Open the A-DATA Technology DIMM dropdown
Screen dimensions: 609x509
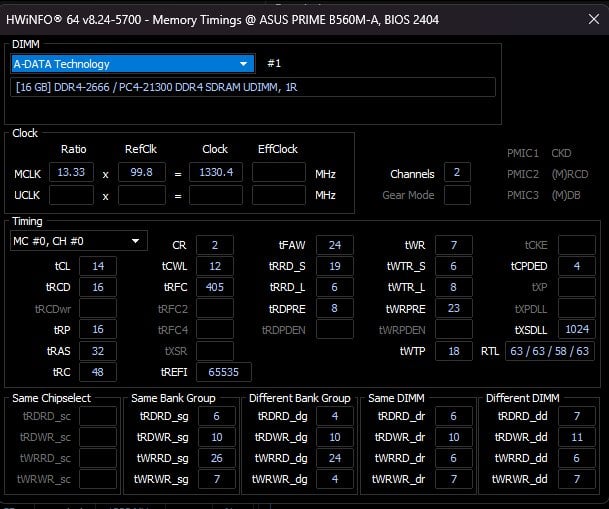133,64
